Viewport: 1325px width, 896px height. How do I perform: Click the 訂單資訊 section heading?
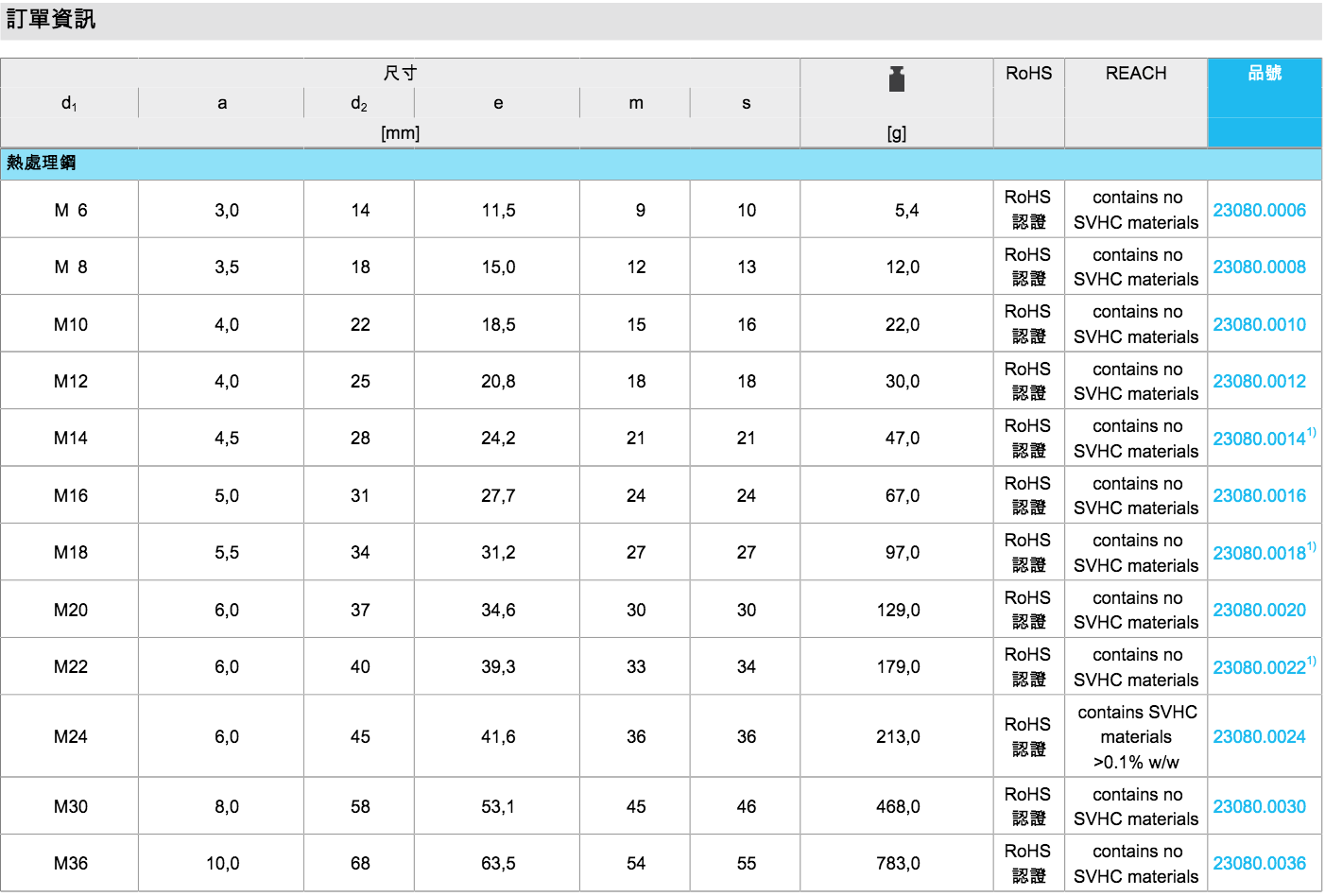(x=51, y=19)
